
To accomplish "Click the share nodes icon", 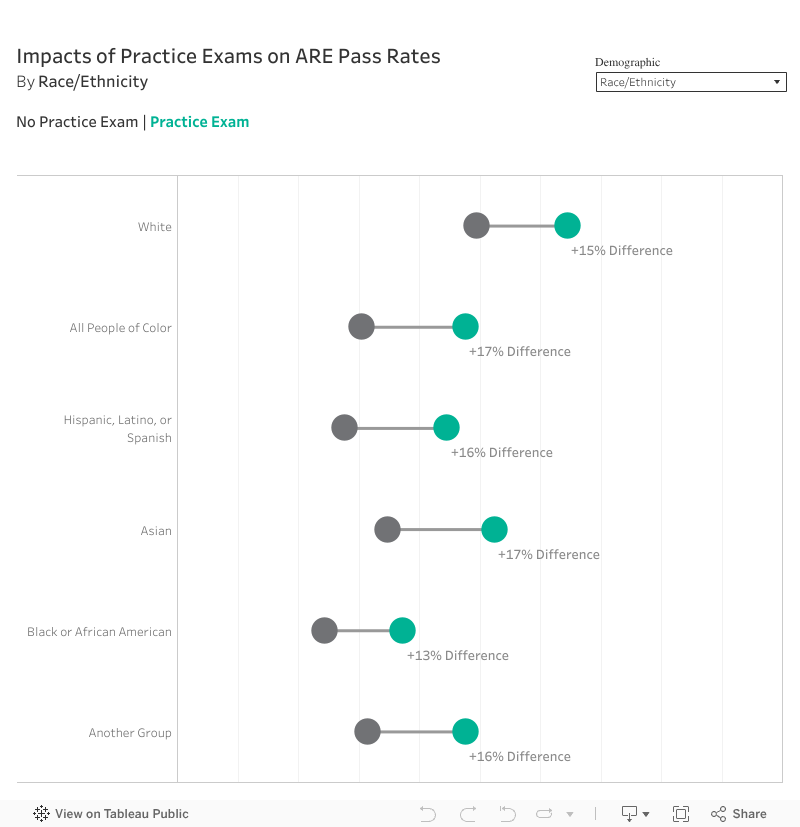I will 718,814.
